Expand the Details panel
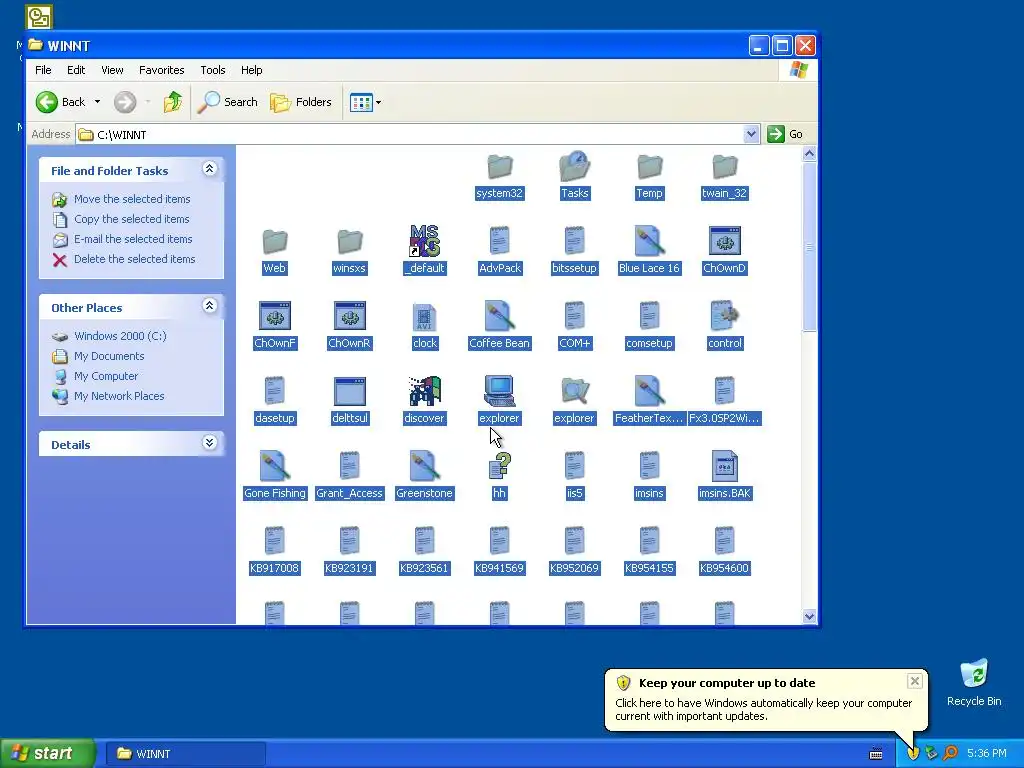Viewport: 1024px width, 768px height. [210, 443]
